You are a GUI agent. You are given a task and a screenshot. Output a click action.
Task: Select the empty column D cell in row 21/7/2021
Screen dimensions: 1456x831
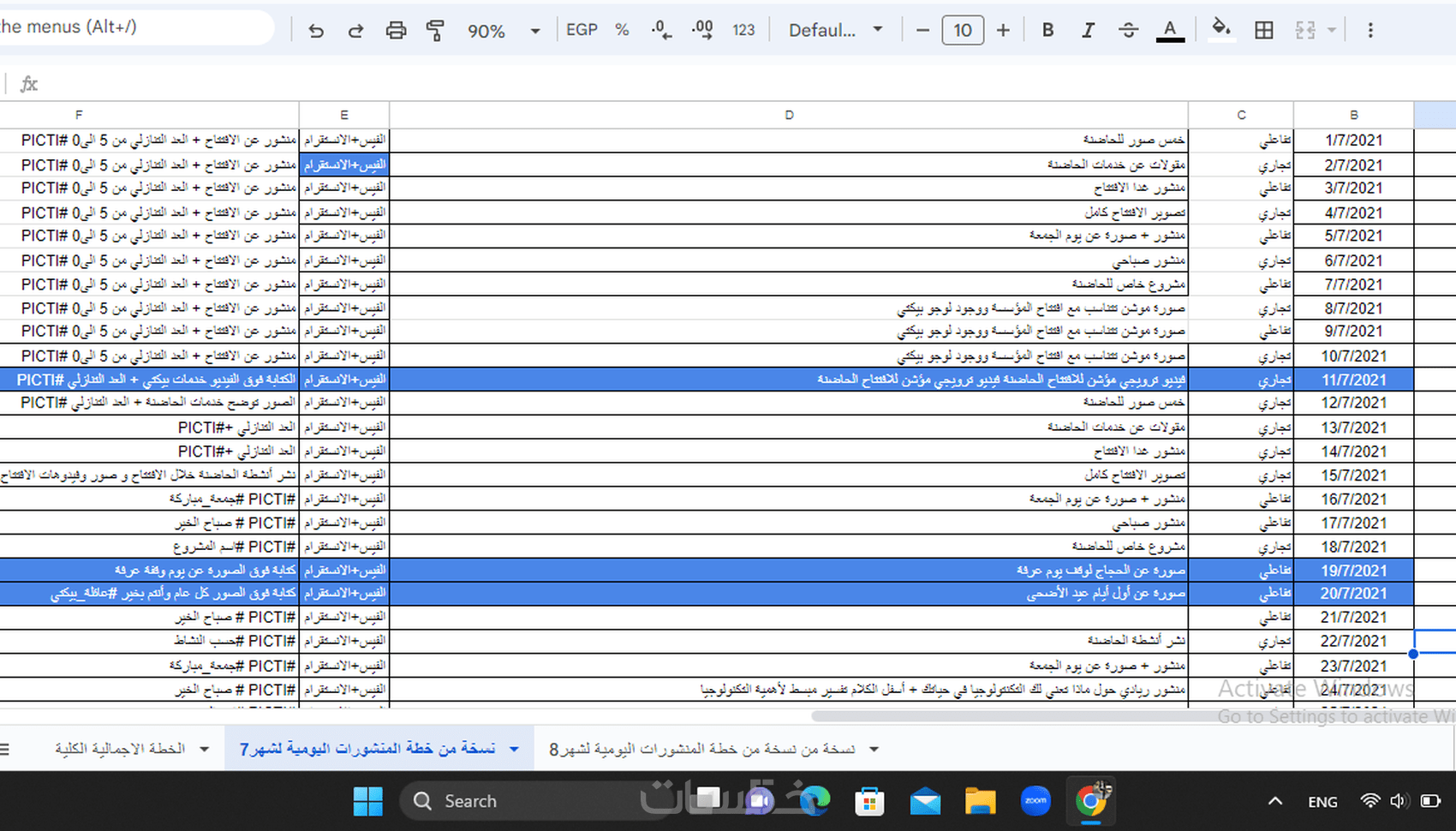[x=789, y=618]
